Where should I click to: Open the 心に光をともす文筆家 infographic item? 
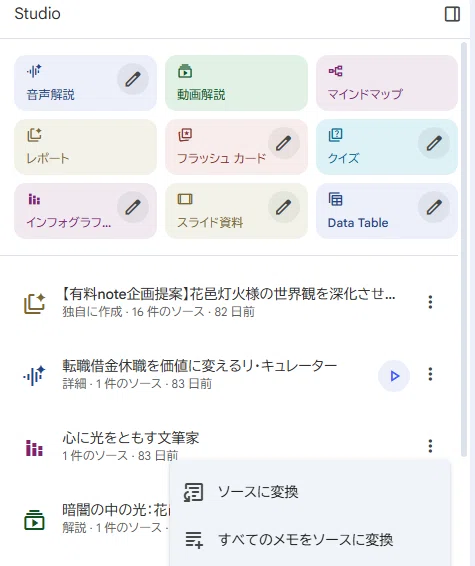click(217, 446)
